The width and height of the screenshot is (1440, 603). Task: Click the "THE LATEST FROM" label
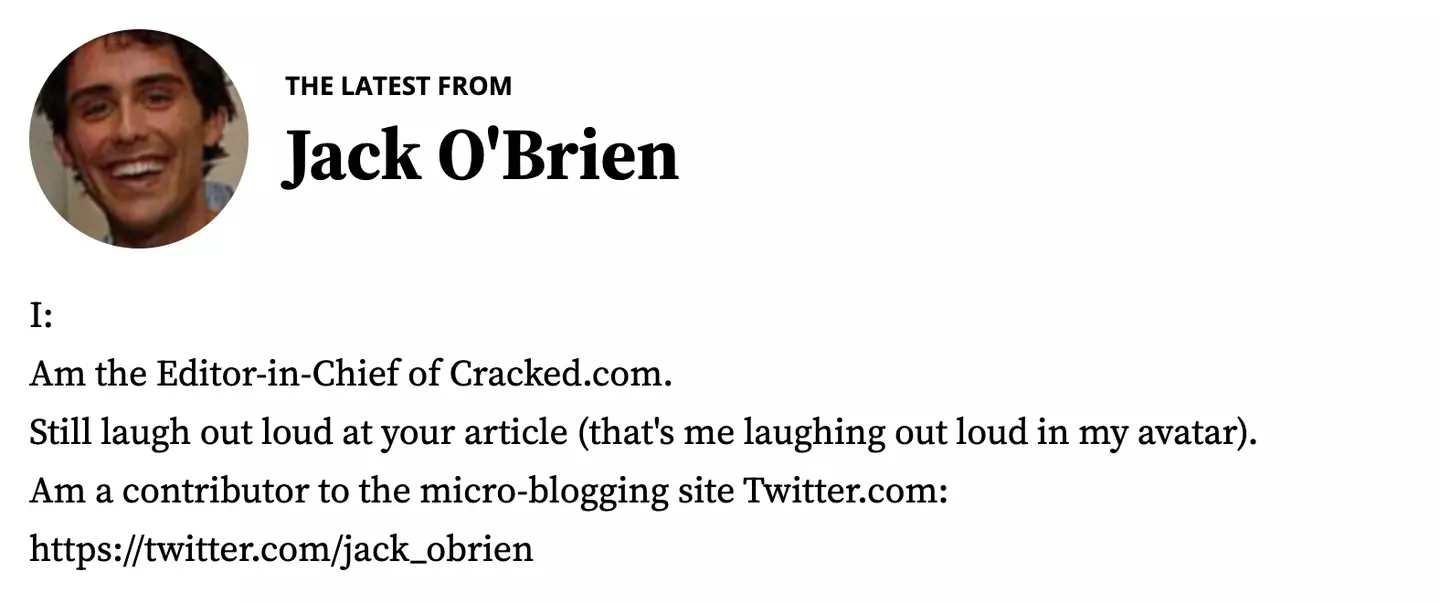[x=398, y=87]
